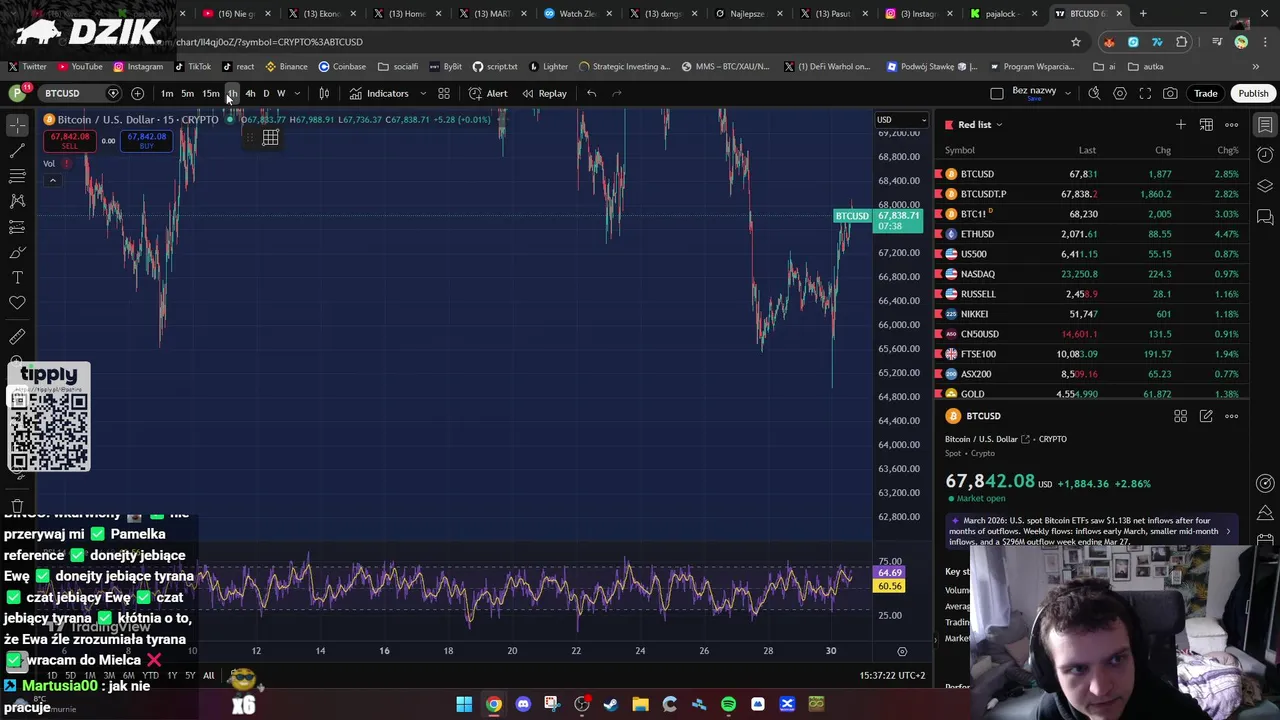Add a symbol to compare using plus icon
This screenshot has height=720, width=1280.
click(x=137, y=93)
